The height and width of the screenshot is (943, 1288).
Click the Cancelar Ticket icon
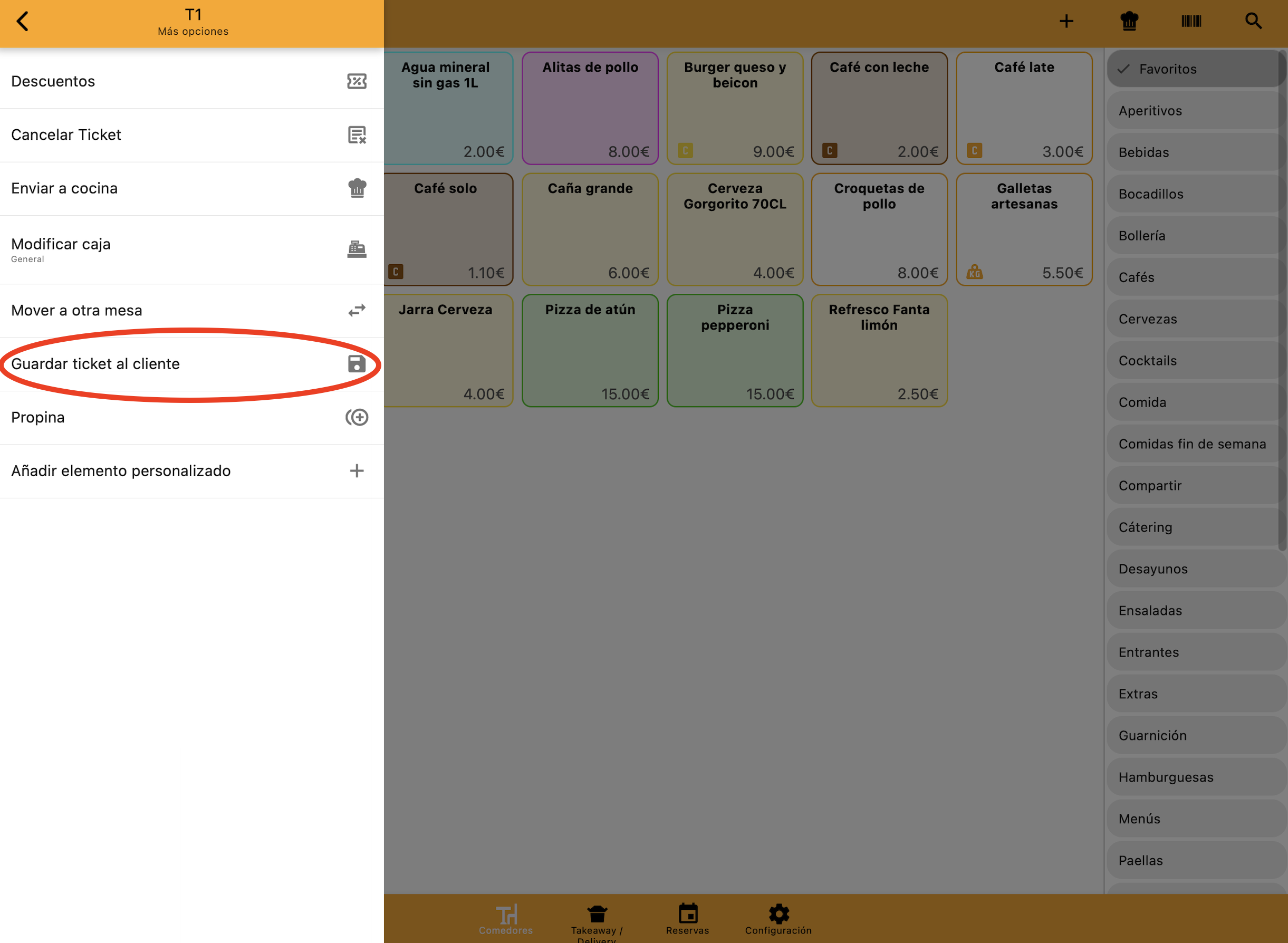357,134
